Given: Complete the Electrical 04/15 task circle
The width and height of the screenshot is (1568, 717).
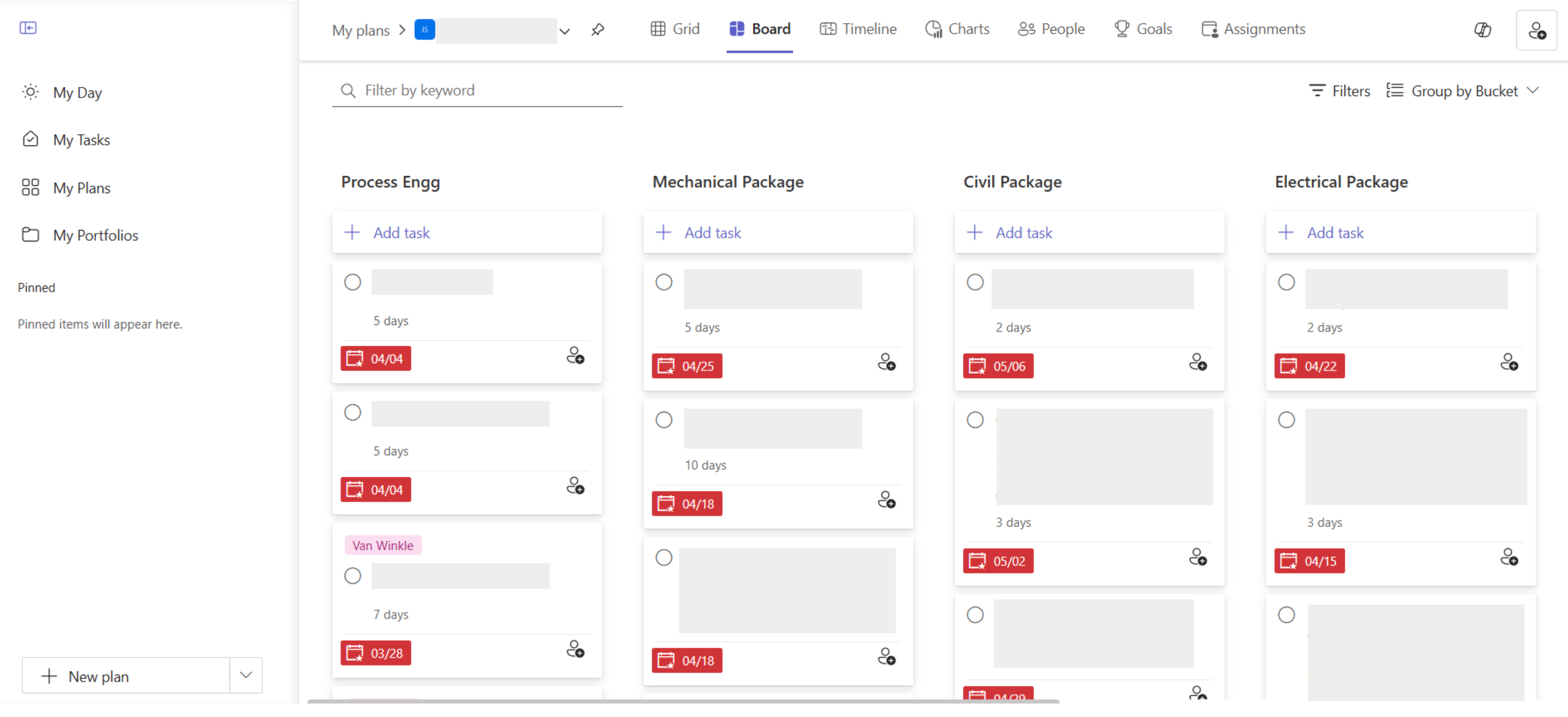Looking at the screenshot, I should [1286, 420].
